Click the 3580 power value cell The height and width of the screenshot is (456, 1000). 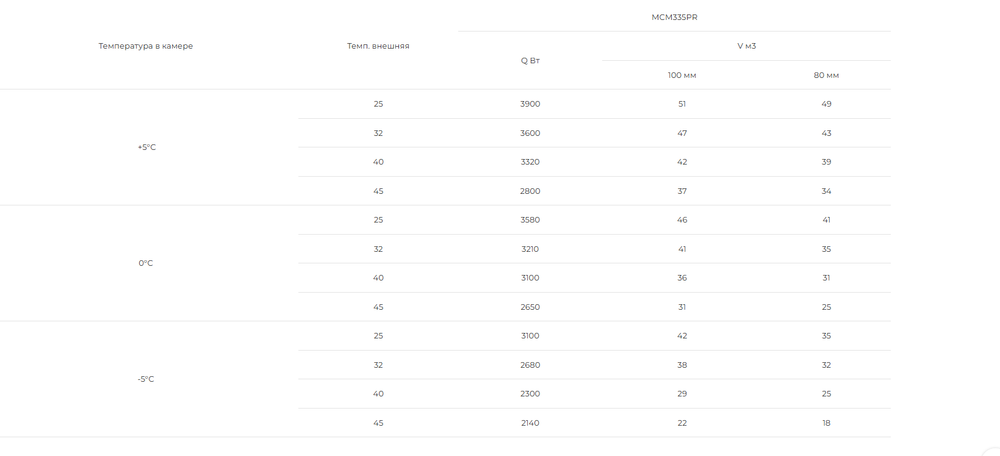[x=530, y=220]
